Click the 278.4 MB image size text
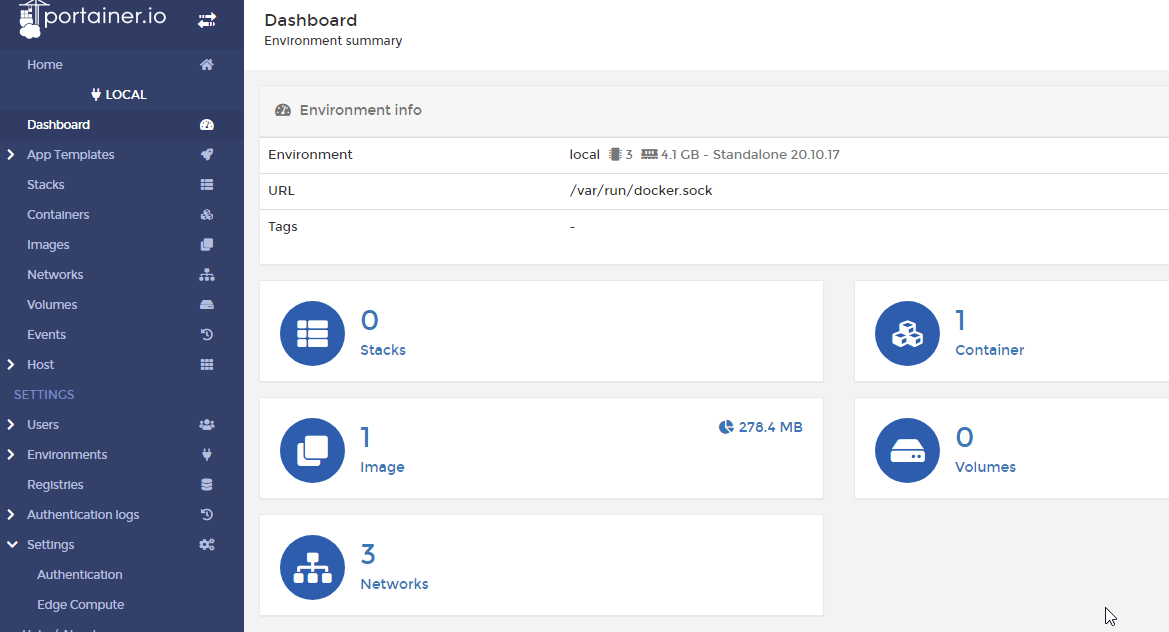Image resolution: width=1169 pixels, height=632 pixels. pyautogui.click(x=771, y=427)
